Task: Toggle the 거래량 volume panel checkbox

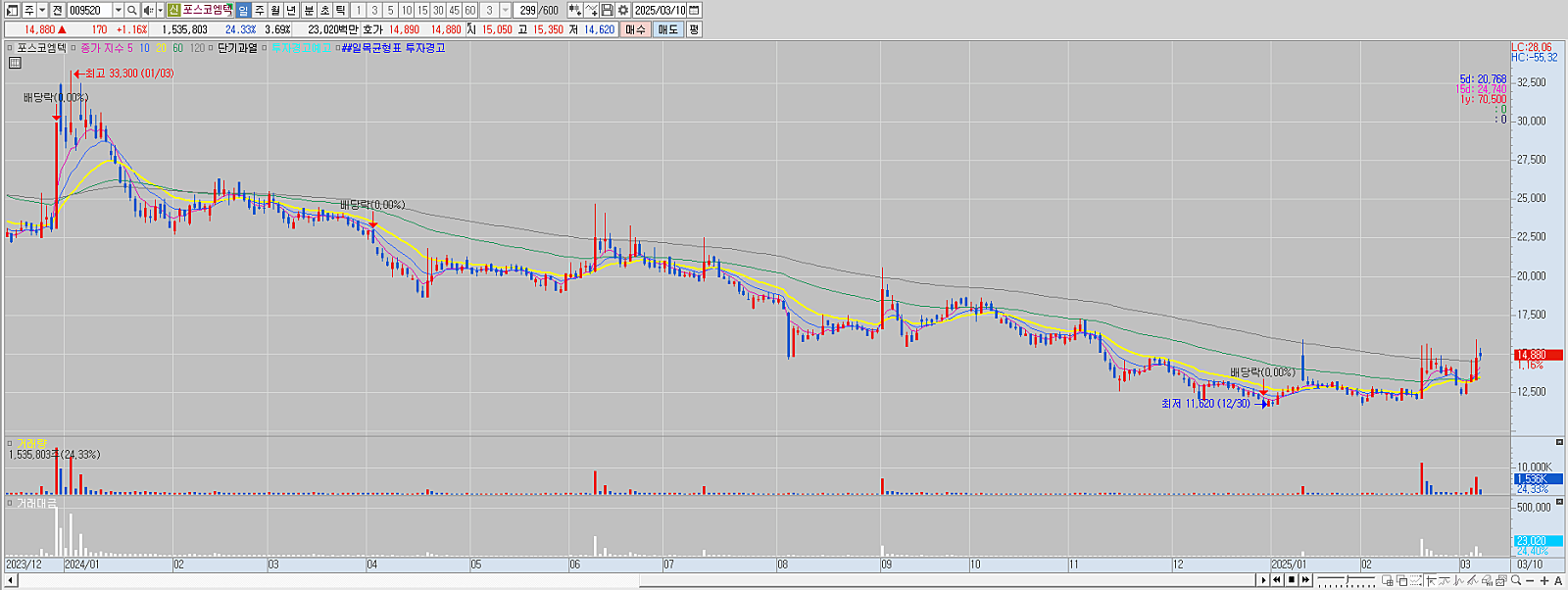Action: coord(10,443)
